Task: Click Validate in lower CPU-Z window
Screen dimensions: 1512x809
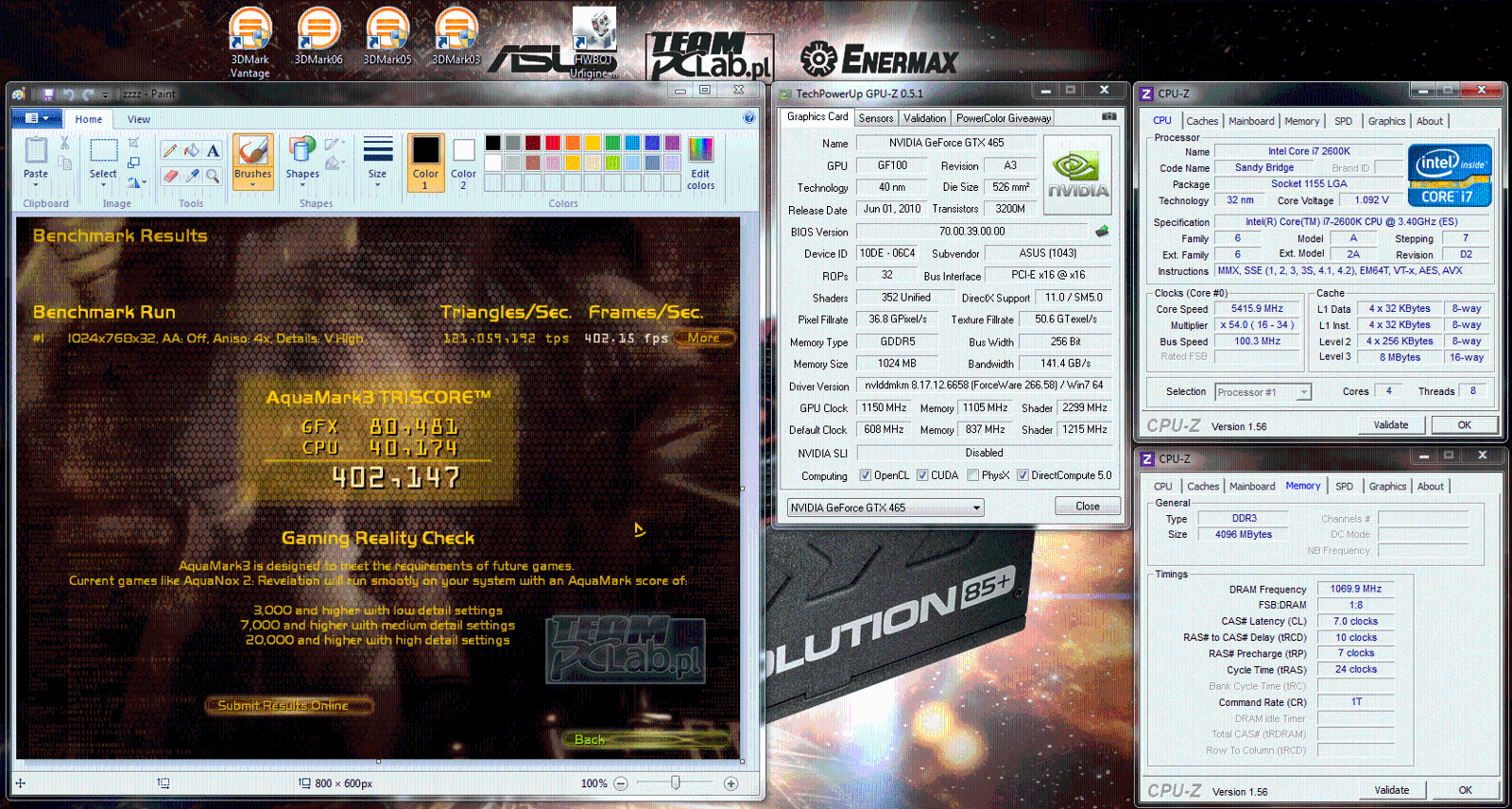Action: (x=1391, y=790)
